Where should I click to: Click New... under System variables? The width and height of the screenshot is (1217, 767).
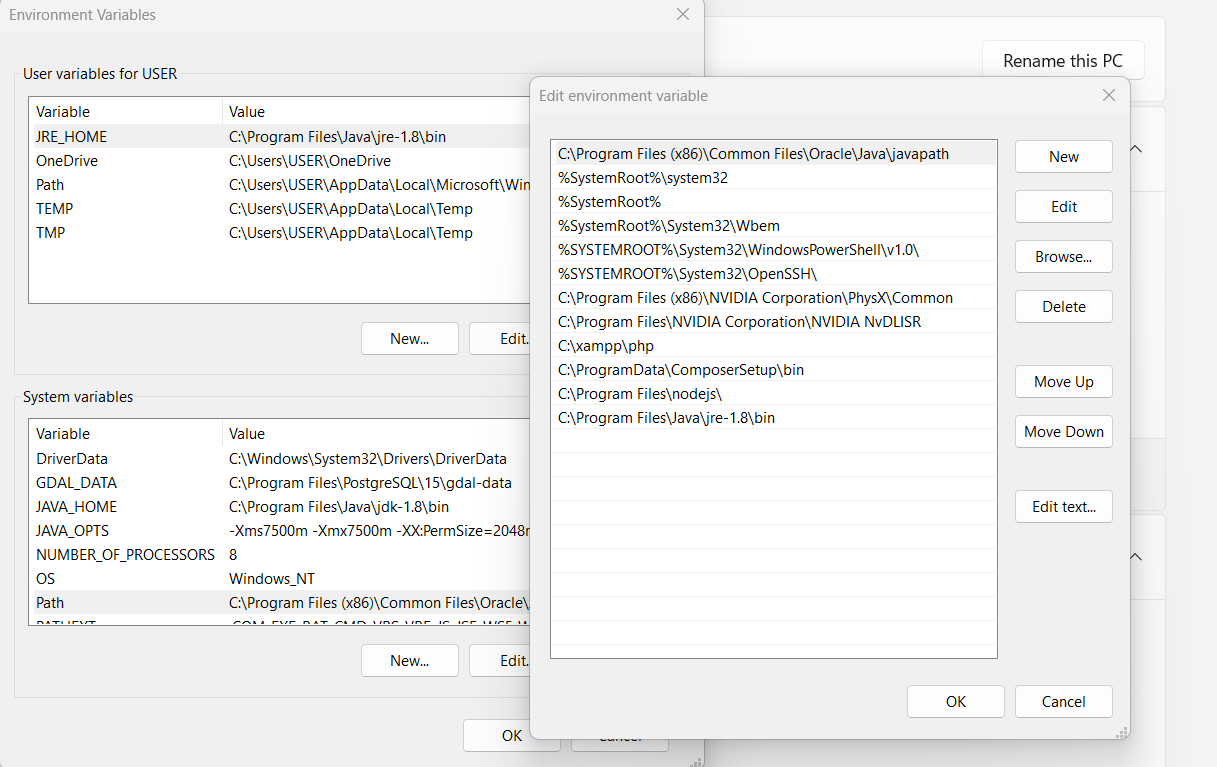(x=409, y=661)
